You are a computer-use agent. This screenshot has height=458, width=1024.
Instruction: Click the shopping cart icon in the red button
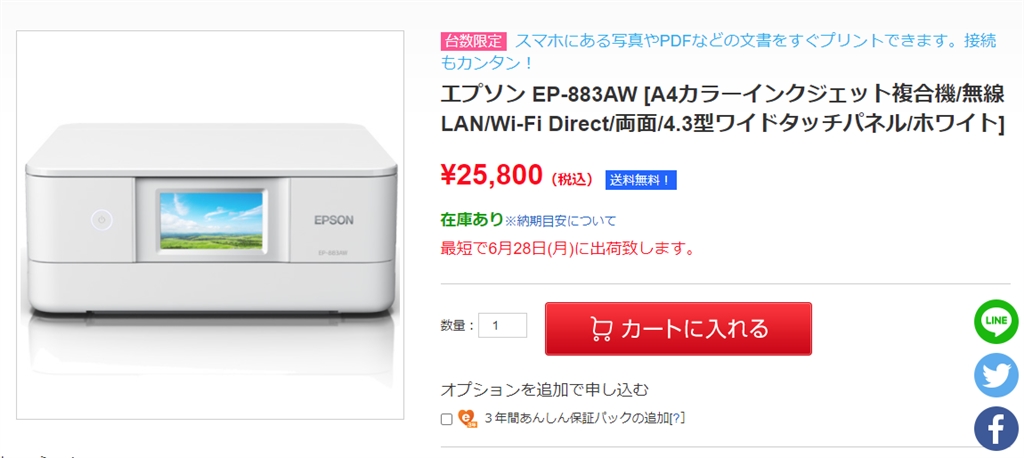coord(601,329)
